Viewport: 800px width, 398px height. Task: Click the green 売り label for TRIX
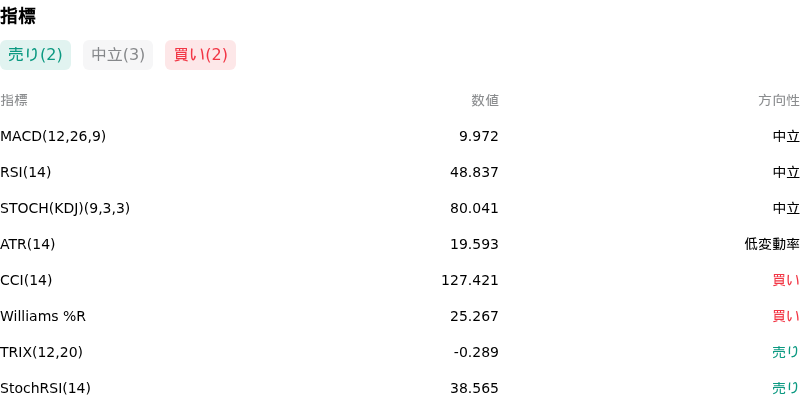point(786,352)
